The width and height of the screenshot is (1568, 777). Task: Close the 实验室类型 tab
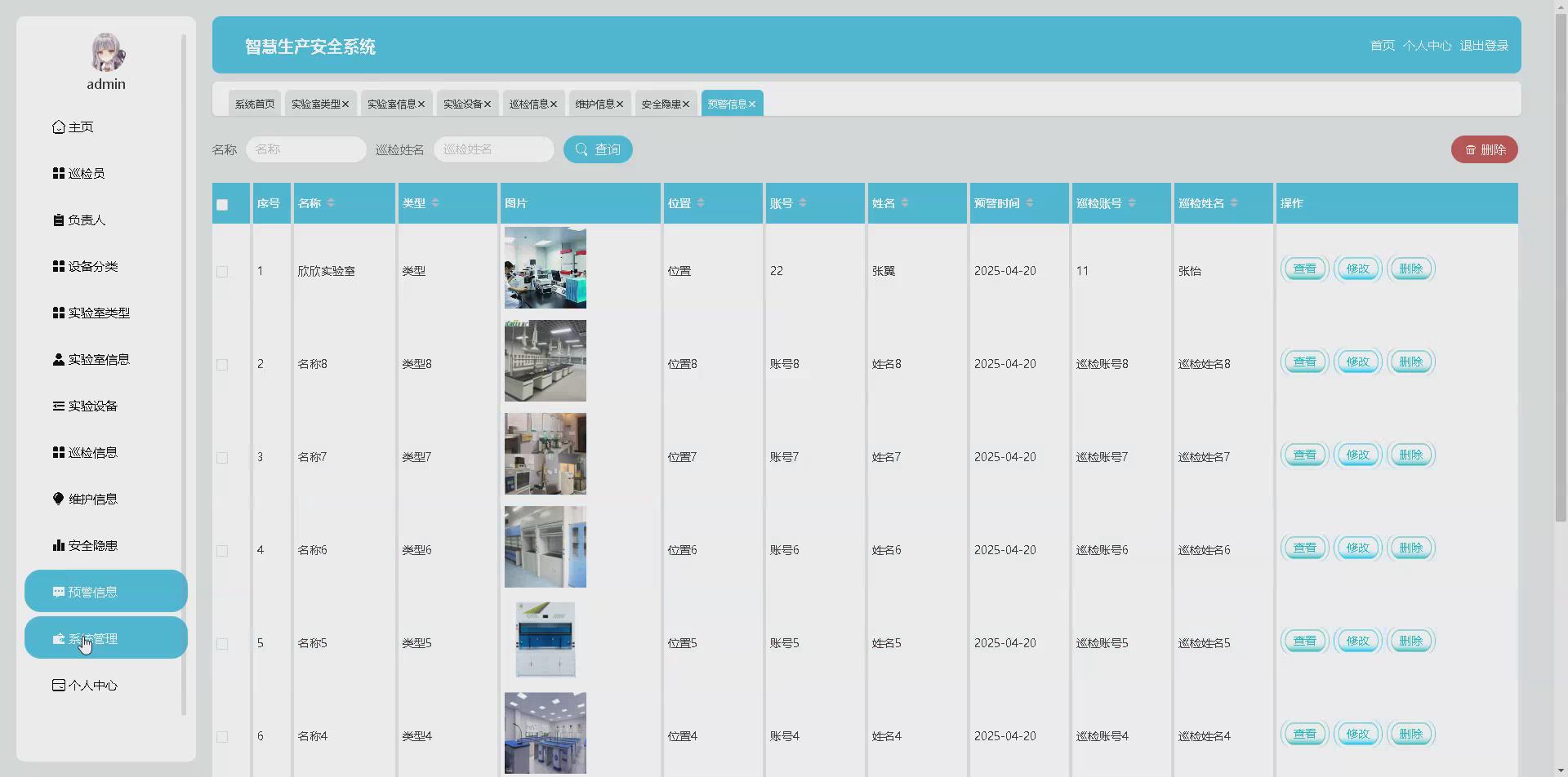pos(345,104)
